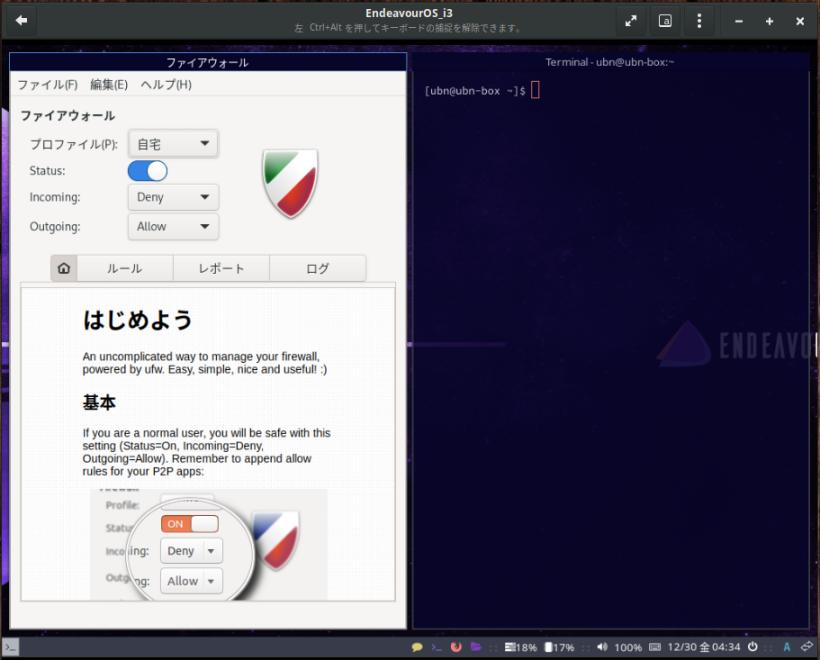Launch the terminal icon in the bottom bar
The height and width of the screenshot is (660, 820).
tap(436, 647)
